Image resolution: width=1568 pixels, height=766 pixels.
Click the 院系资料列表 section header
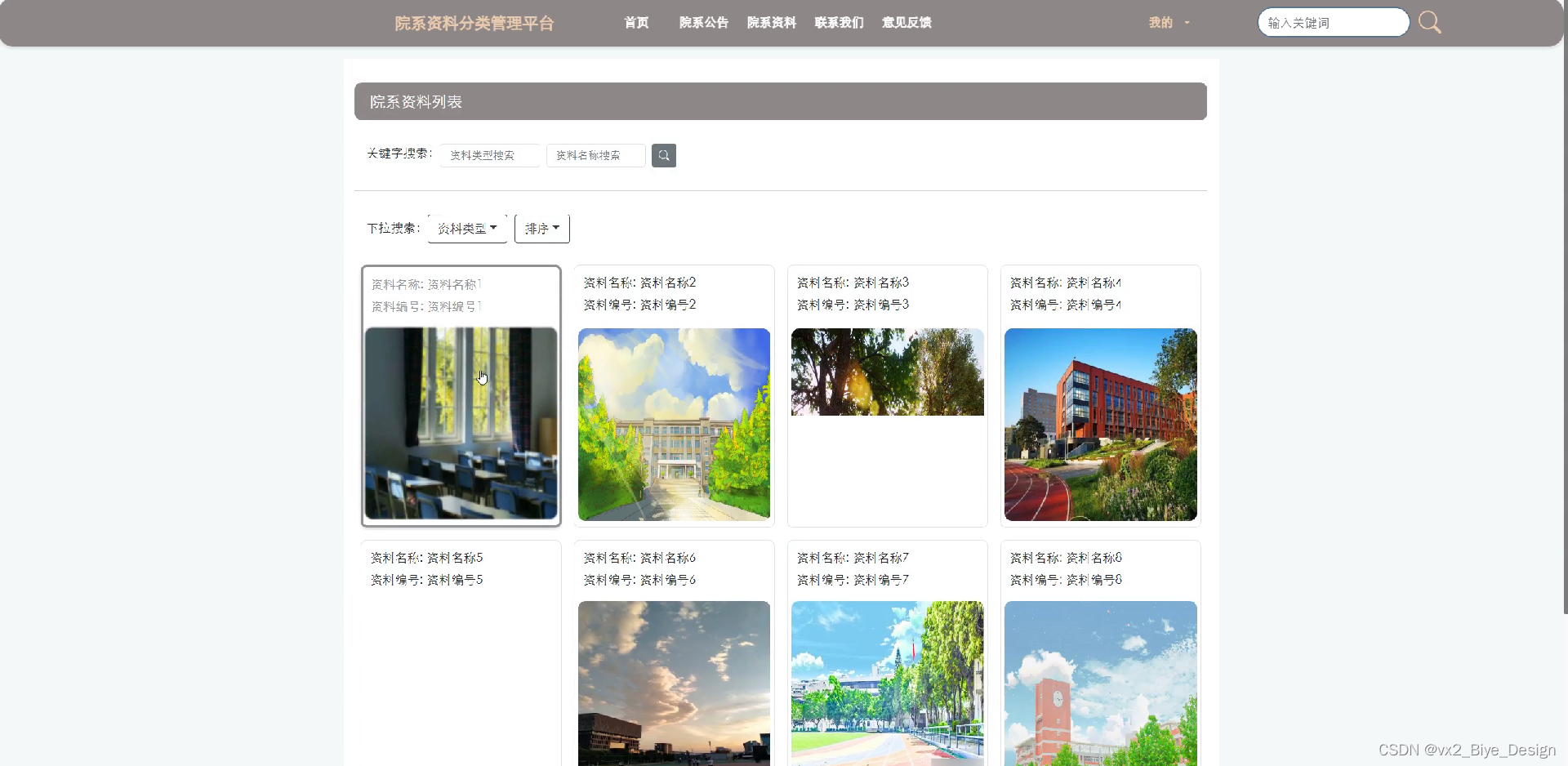[781, 101]
